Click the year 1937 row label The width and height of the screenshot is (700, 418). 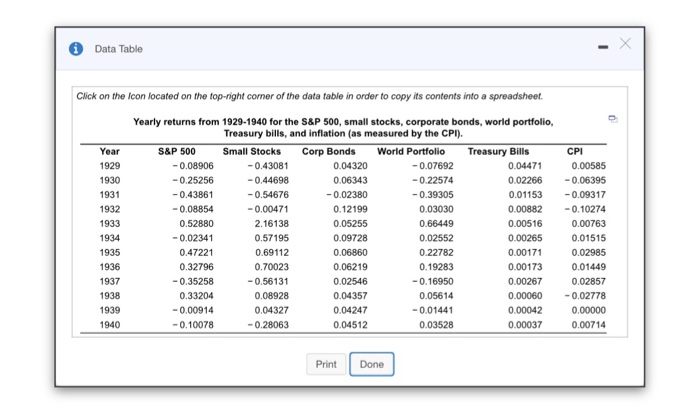tap(110, 281)
